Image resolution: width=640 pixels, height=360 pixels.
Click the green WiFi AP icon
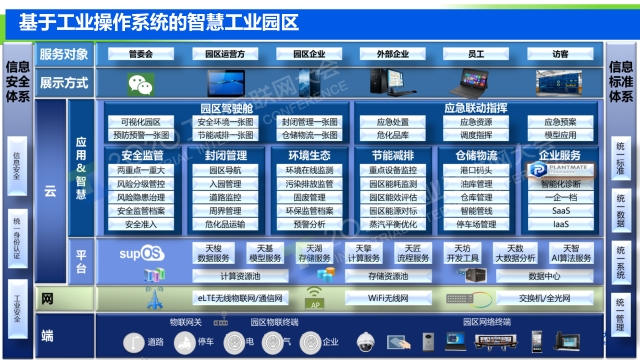[x=314, y=298]
